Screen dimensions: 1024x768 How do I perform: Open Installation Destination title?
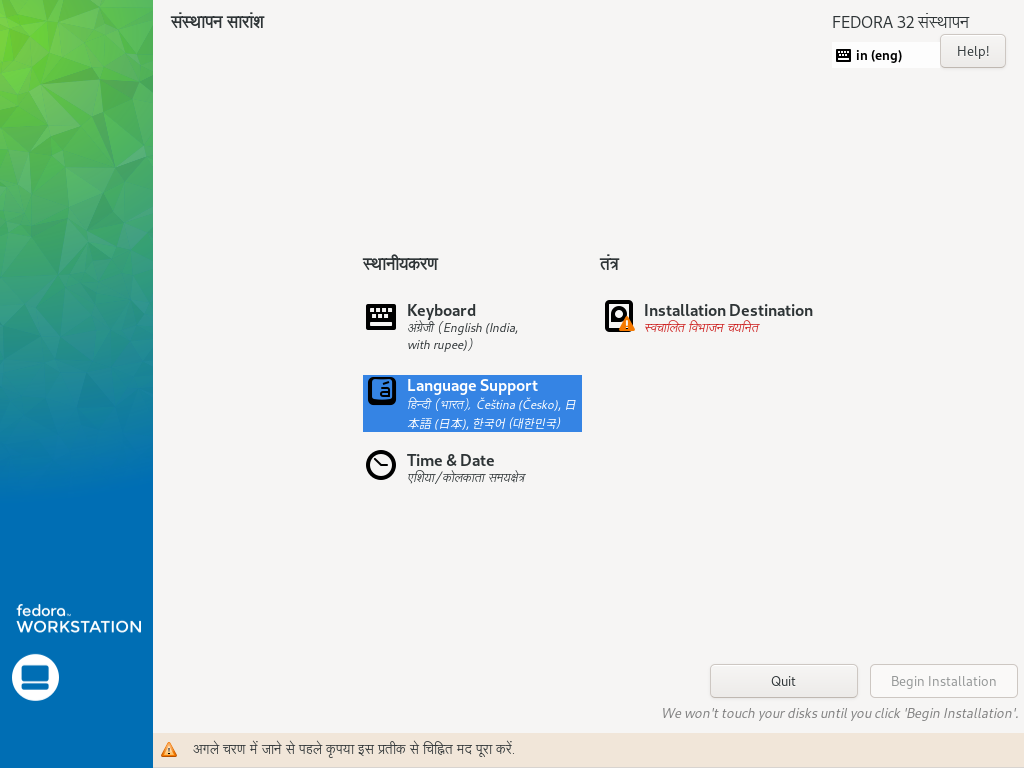728,310
